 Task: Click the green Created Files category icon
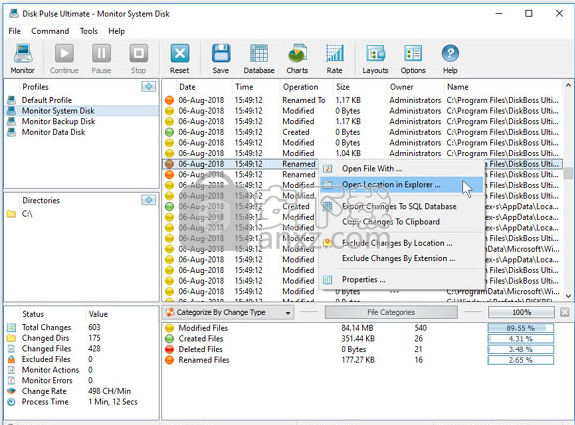tap(169, 338)
